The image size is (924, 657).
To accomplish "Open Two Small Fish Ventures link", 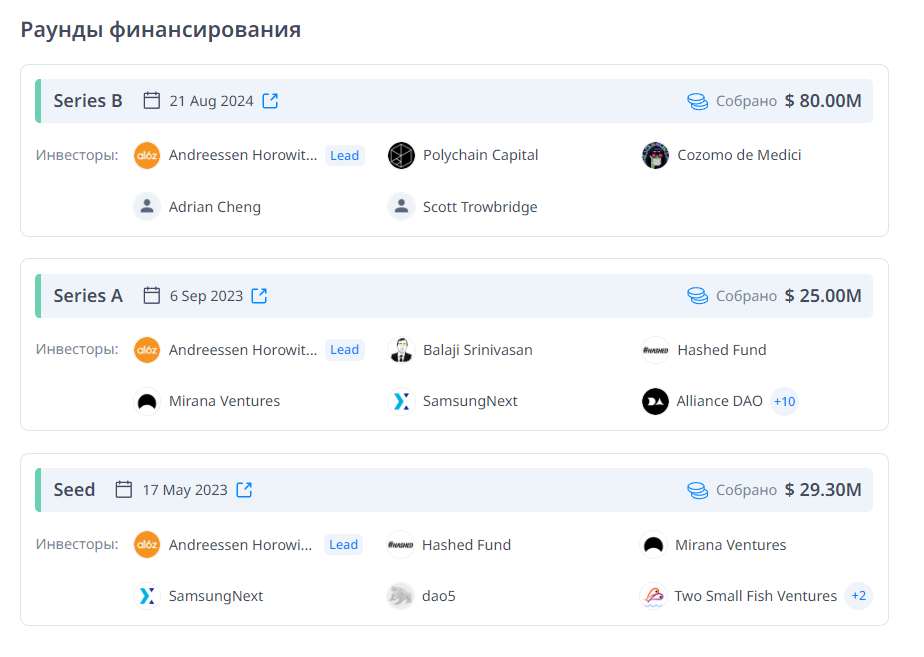I will (x=755, y=596).
